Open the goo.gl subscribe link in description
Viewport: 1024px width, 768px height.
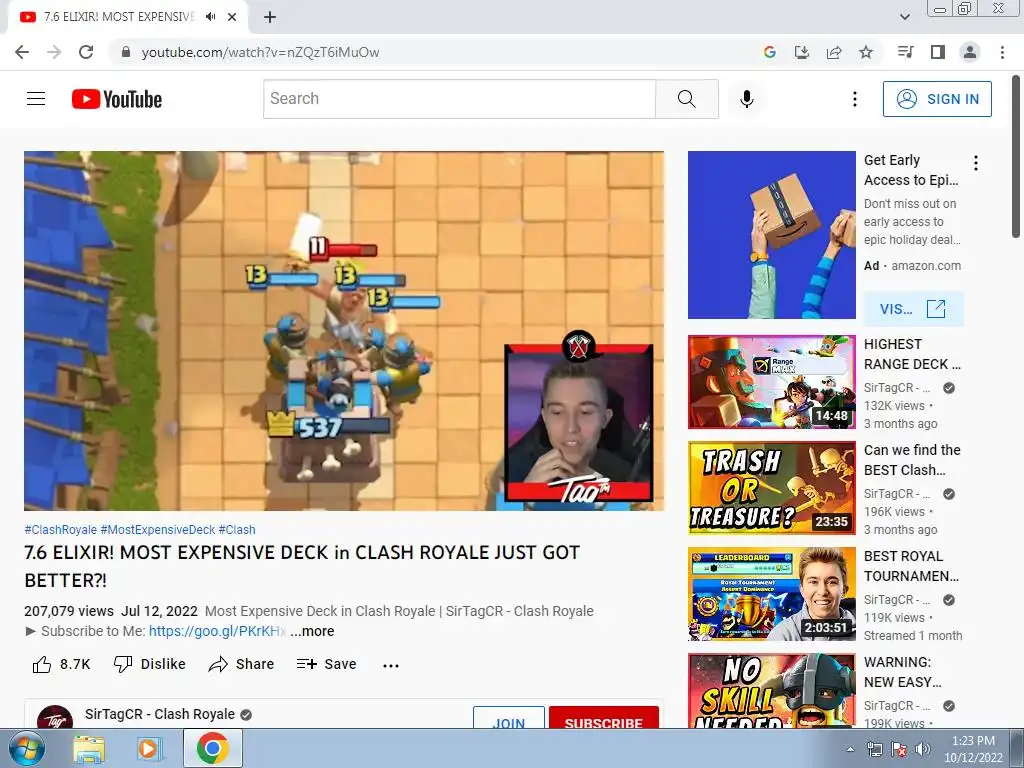coord(217,632)
